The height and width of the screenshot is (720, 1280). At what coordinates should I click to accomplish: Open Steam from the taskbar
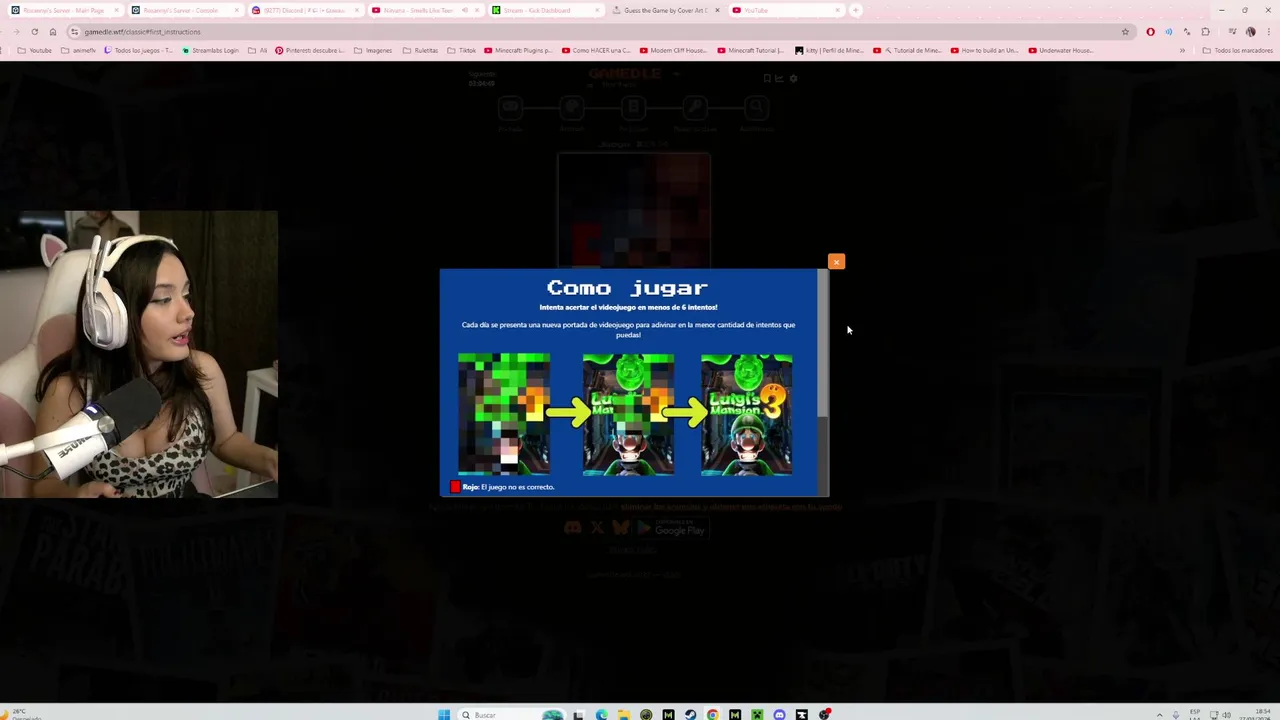pos(690,714)
